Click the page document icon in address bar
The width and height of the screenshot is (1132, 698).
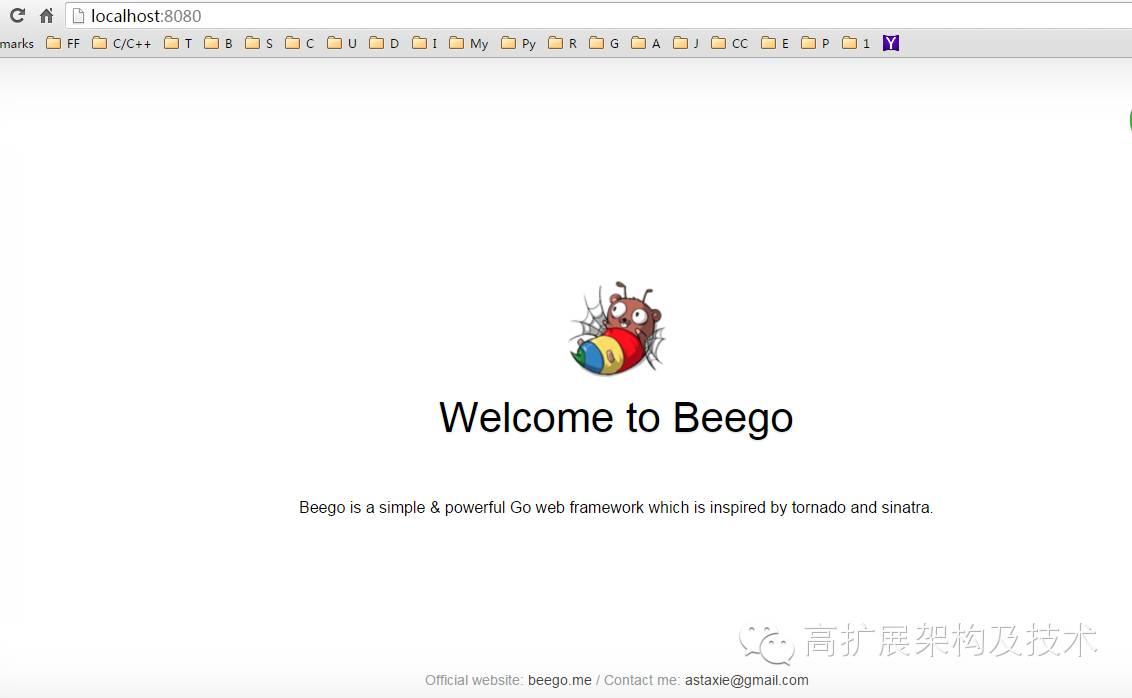click(x=79, y=16)
